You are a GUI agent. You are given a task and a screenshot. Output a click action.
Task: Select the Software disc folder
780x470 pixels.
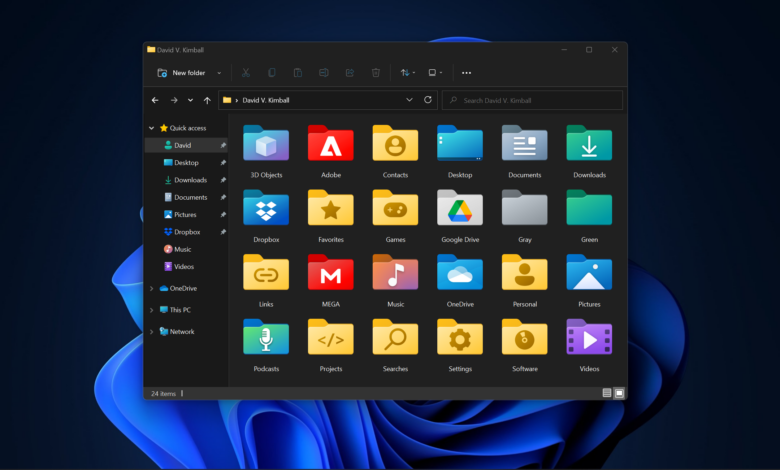point(525,337)
